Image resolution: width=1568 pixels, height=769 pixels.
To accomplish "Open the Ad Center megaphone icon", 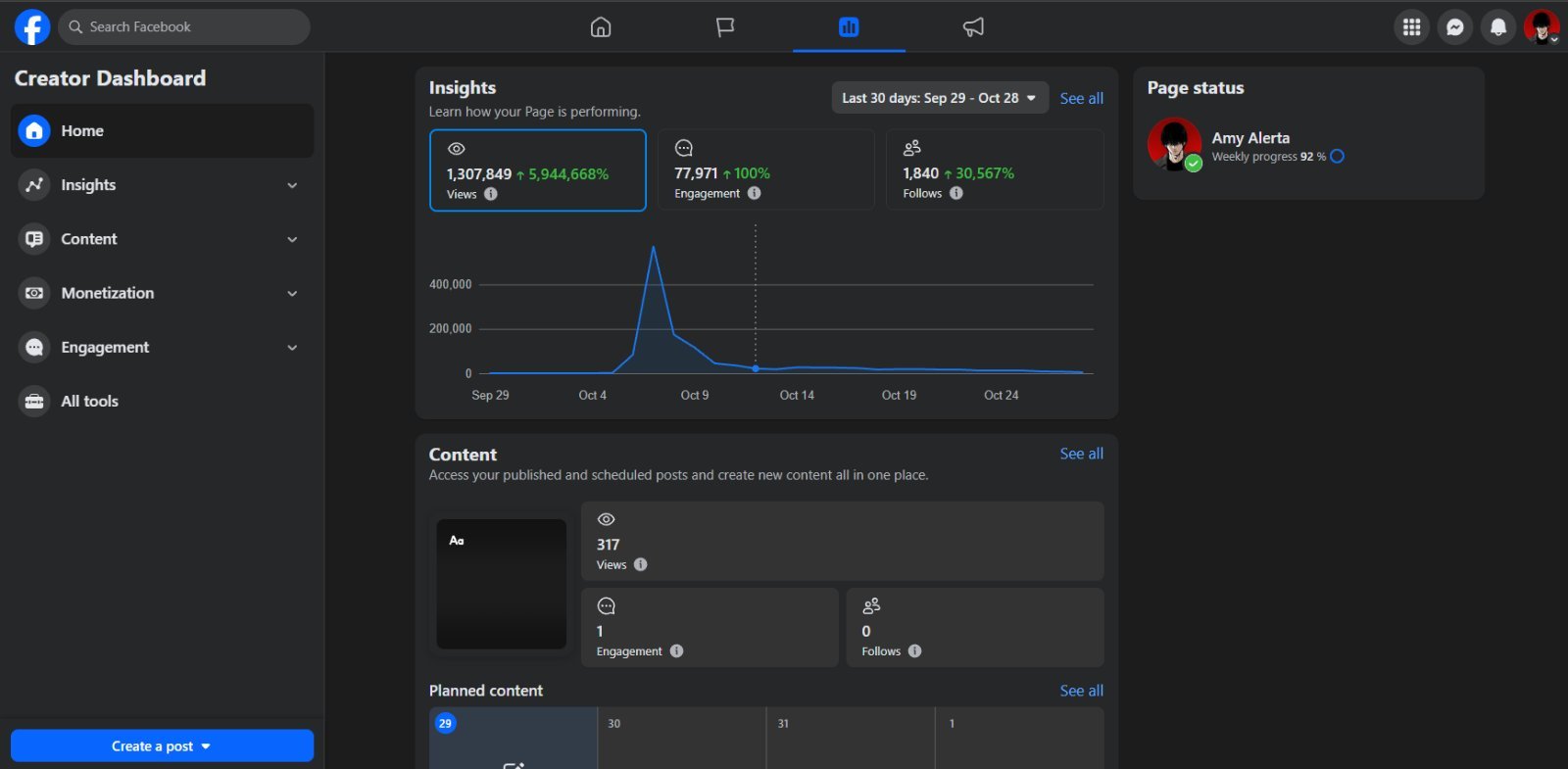I will pyautogui.click(x=973, y=27).
